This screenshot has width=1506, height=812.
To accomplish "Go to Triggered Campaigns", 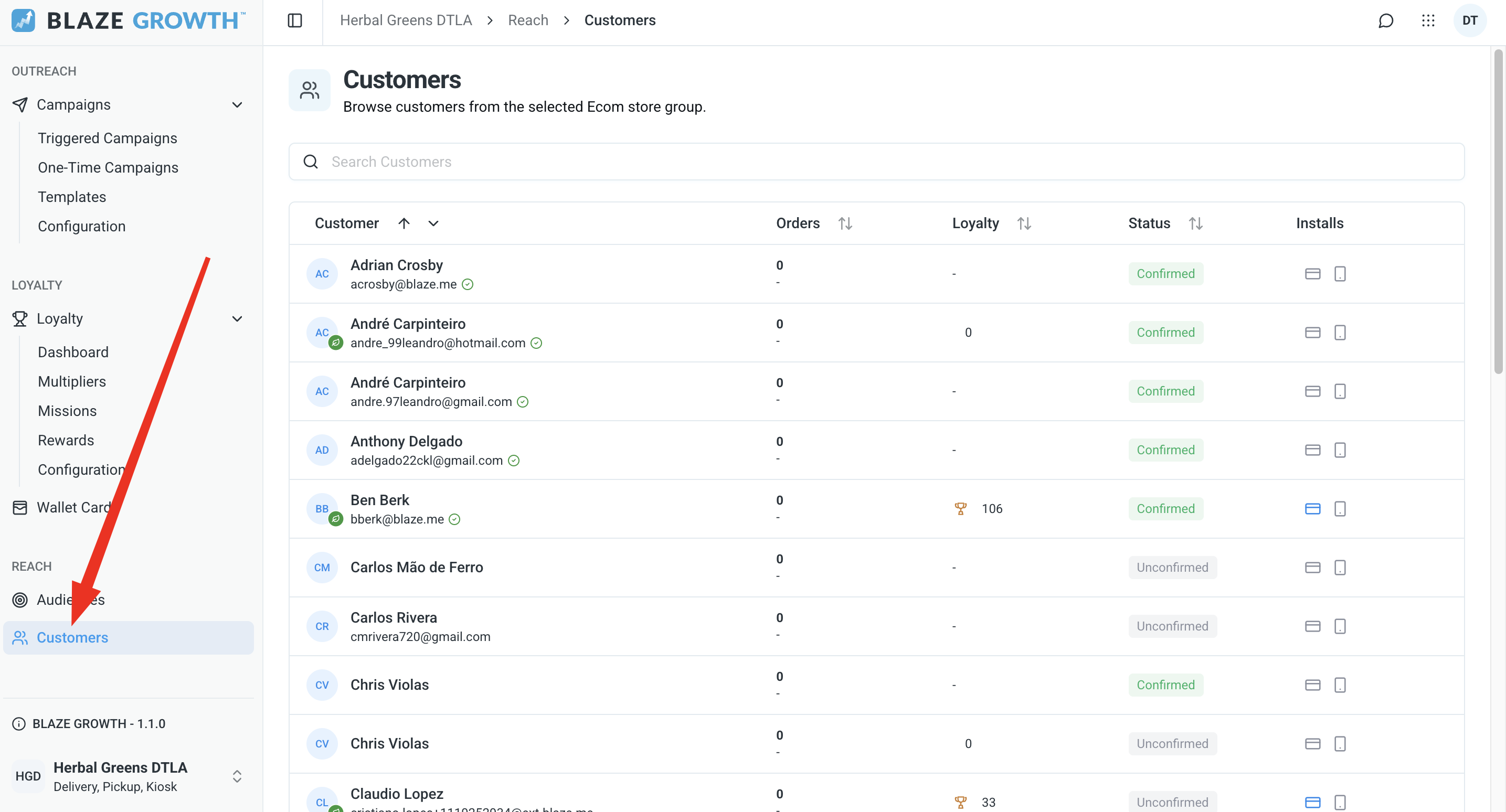I will click(108, 138).
